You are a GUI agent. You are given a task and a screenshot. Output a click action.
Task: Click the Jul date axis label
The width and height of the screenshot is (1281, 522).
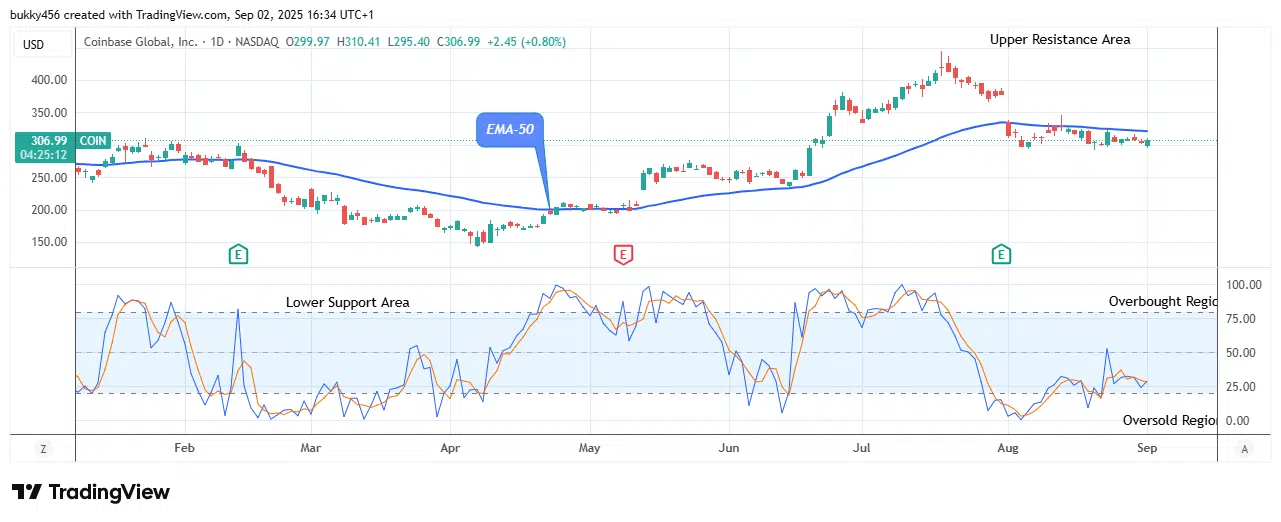[862, 449]
